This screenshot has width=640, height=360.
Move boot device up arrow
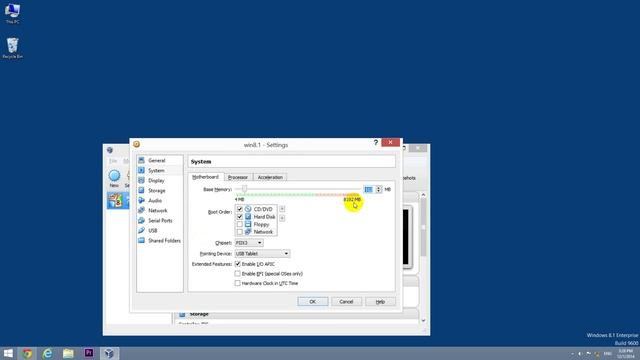pos(282,209)
